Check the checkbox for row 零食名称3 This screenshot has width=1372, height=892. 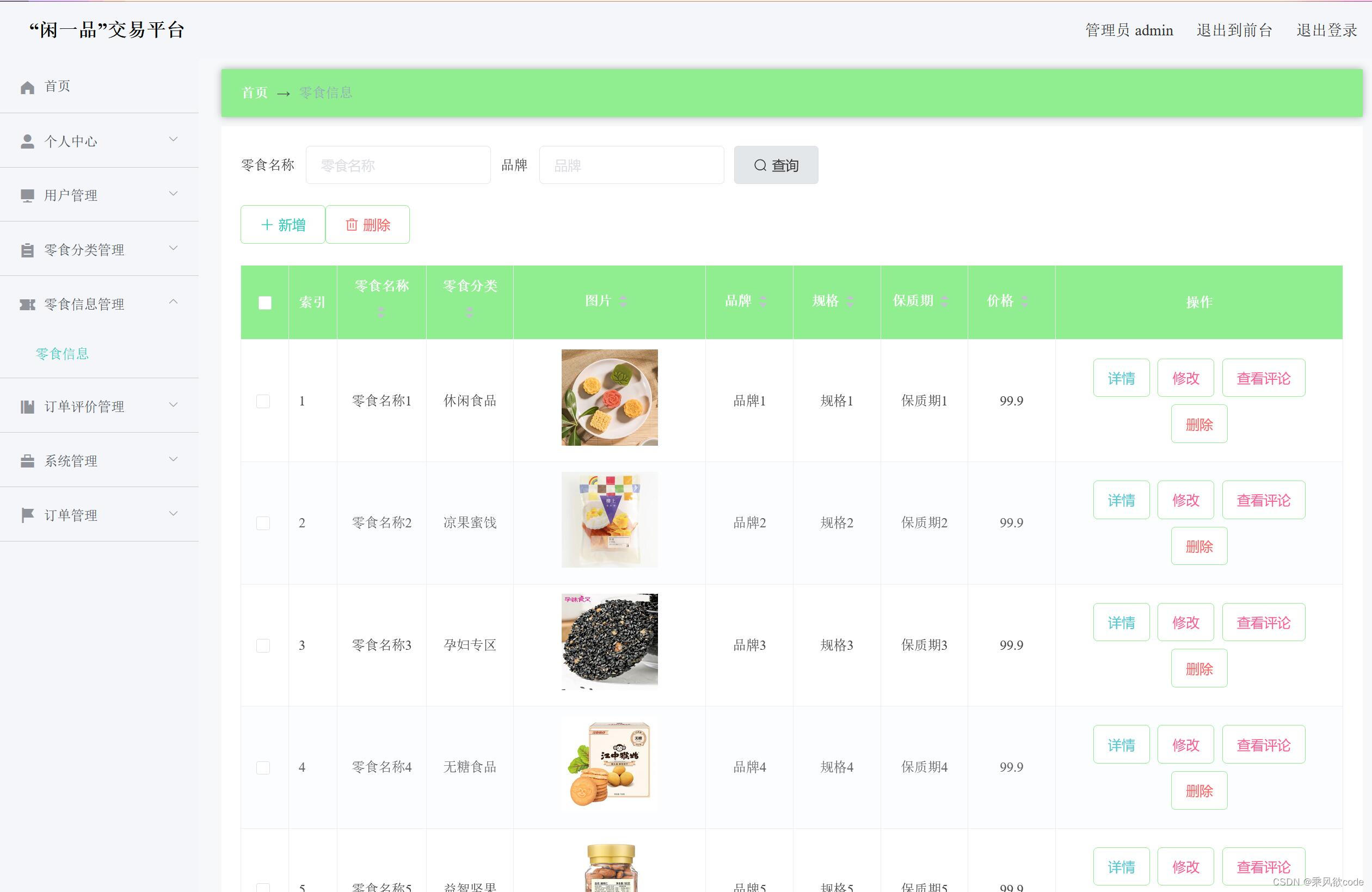point(263,645)
